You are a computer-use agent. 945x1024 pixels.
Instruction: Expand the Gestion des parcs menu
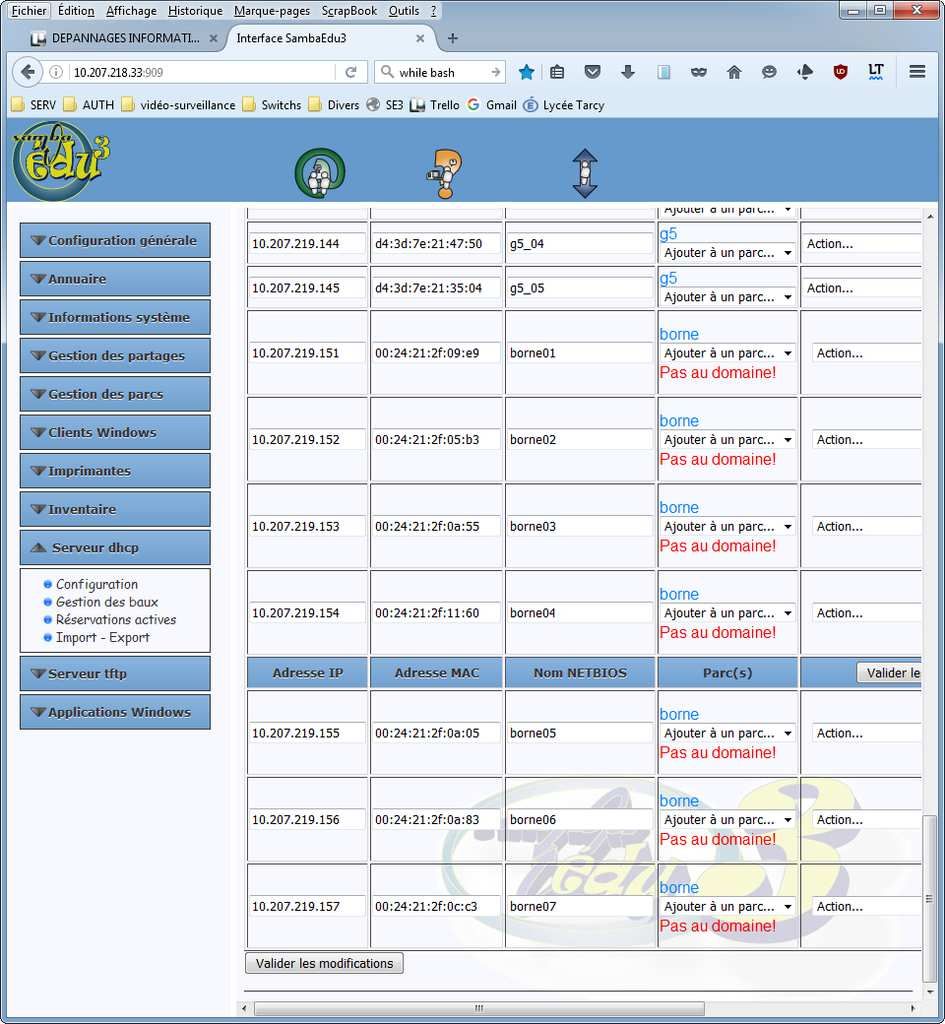coord(115,394)
